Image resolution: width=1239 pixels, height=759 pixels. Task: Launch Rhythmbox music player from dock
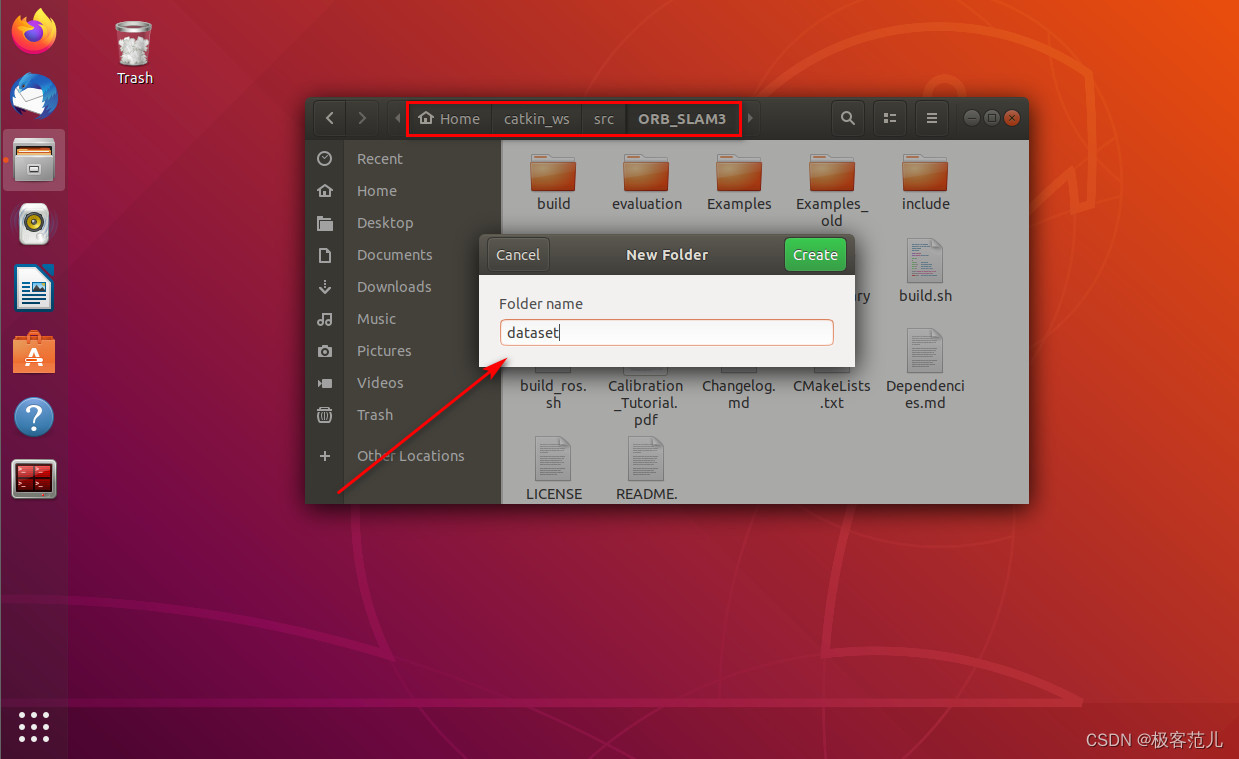[x=34, y=224]
